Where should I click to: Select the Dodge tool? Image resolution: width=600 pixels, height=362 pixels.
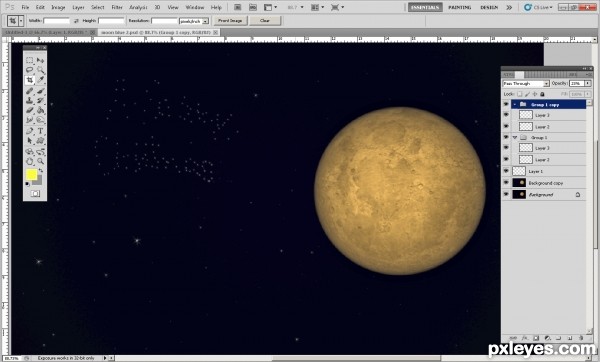click(41, 120)
